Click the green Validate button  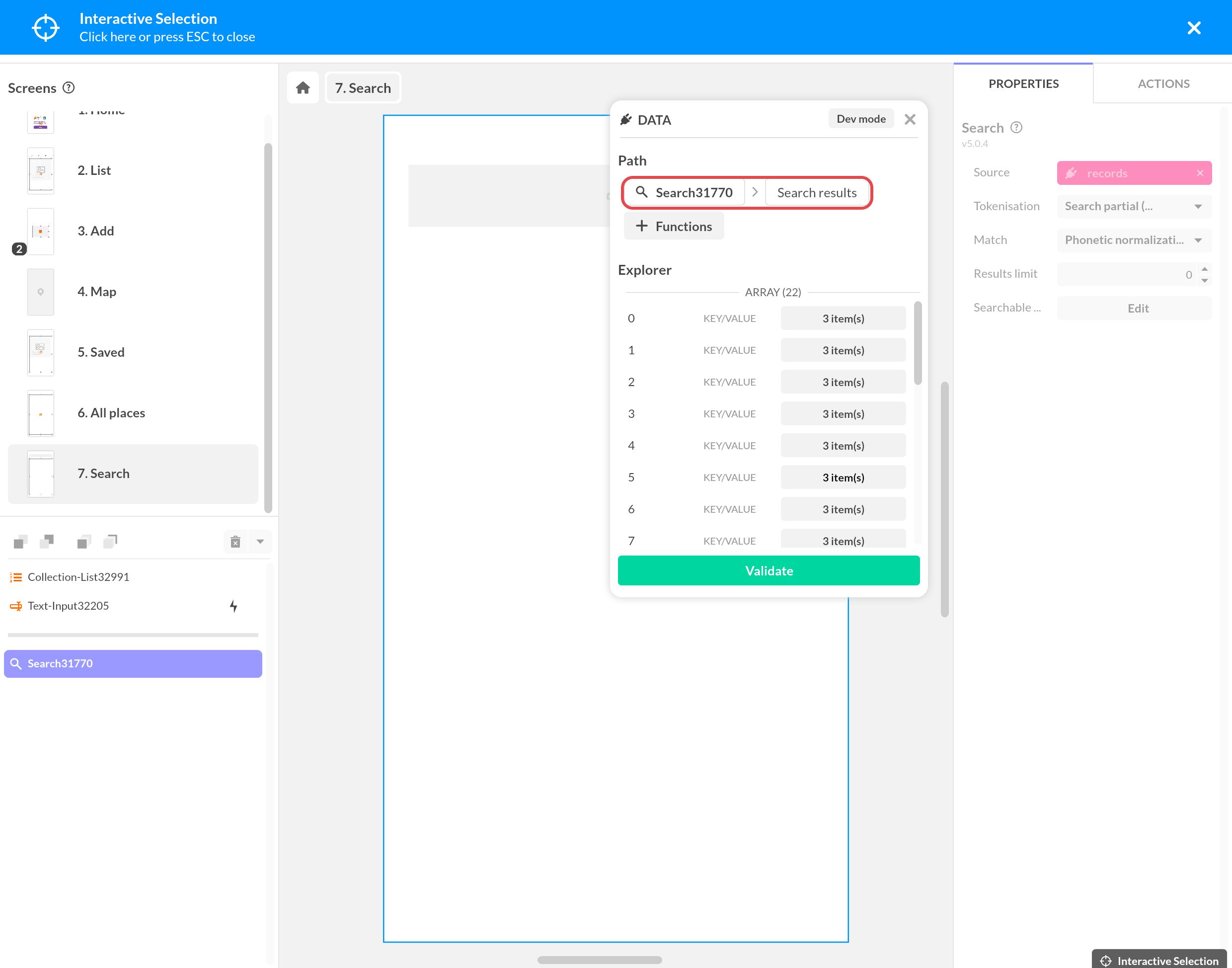[x=769, y=570]
